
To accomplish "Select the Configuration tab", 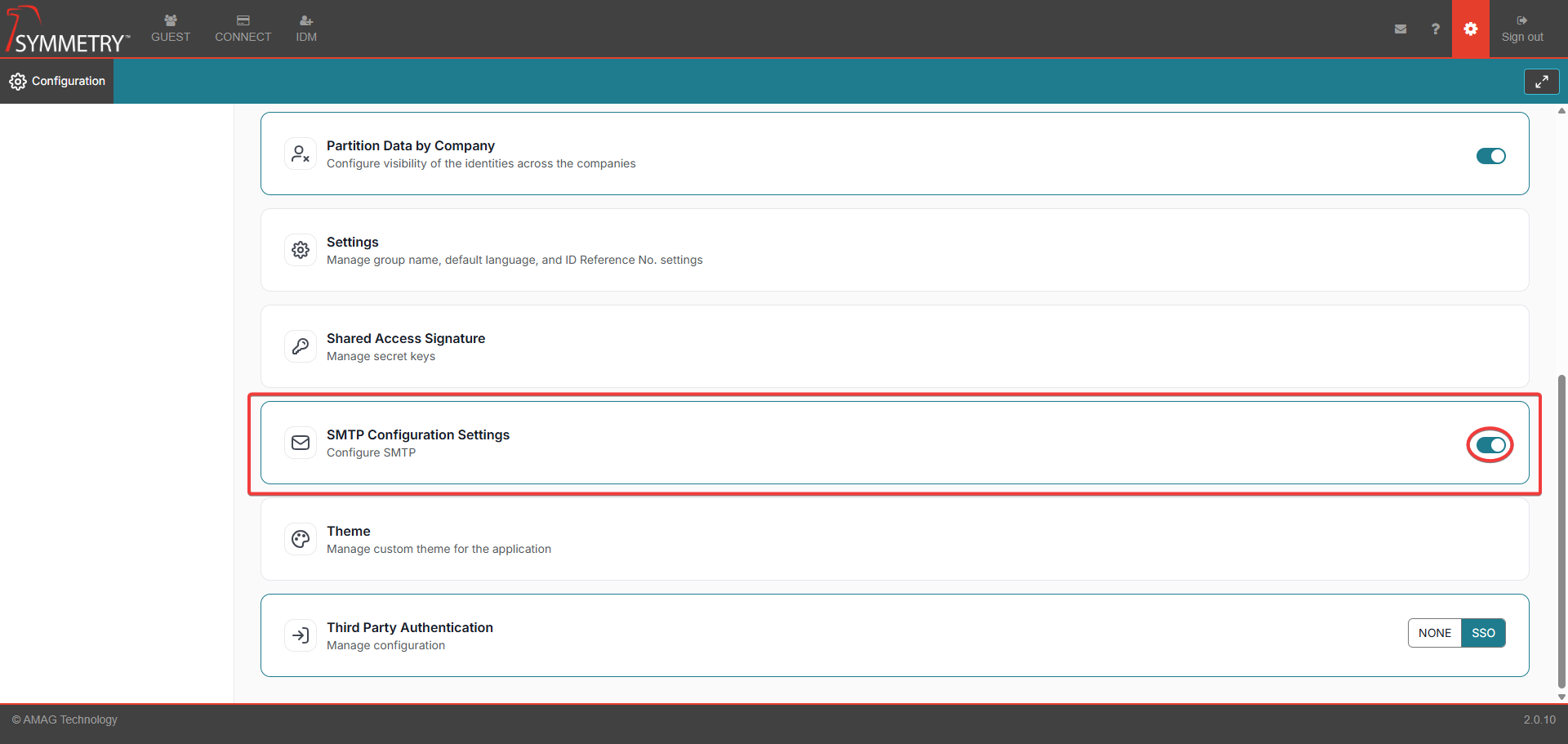I will (57, 81).
